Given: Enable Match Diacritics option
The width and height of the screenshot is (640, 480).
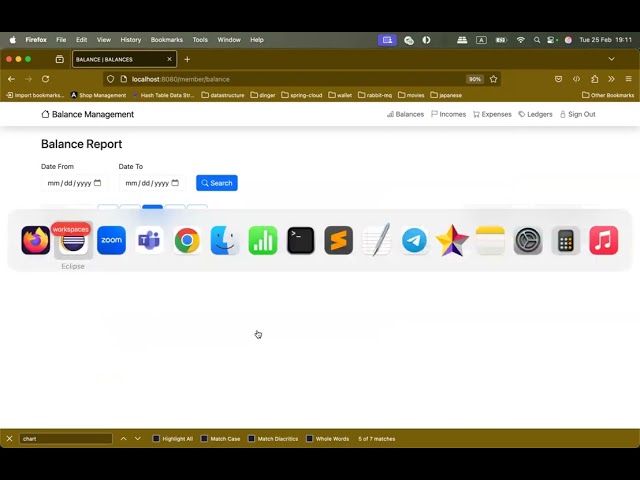Looking at the screenshot, I should 251,438.
